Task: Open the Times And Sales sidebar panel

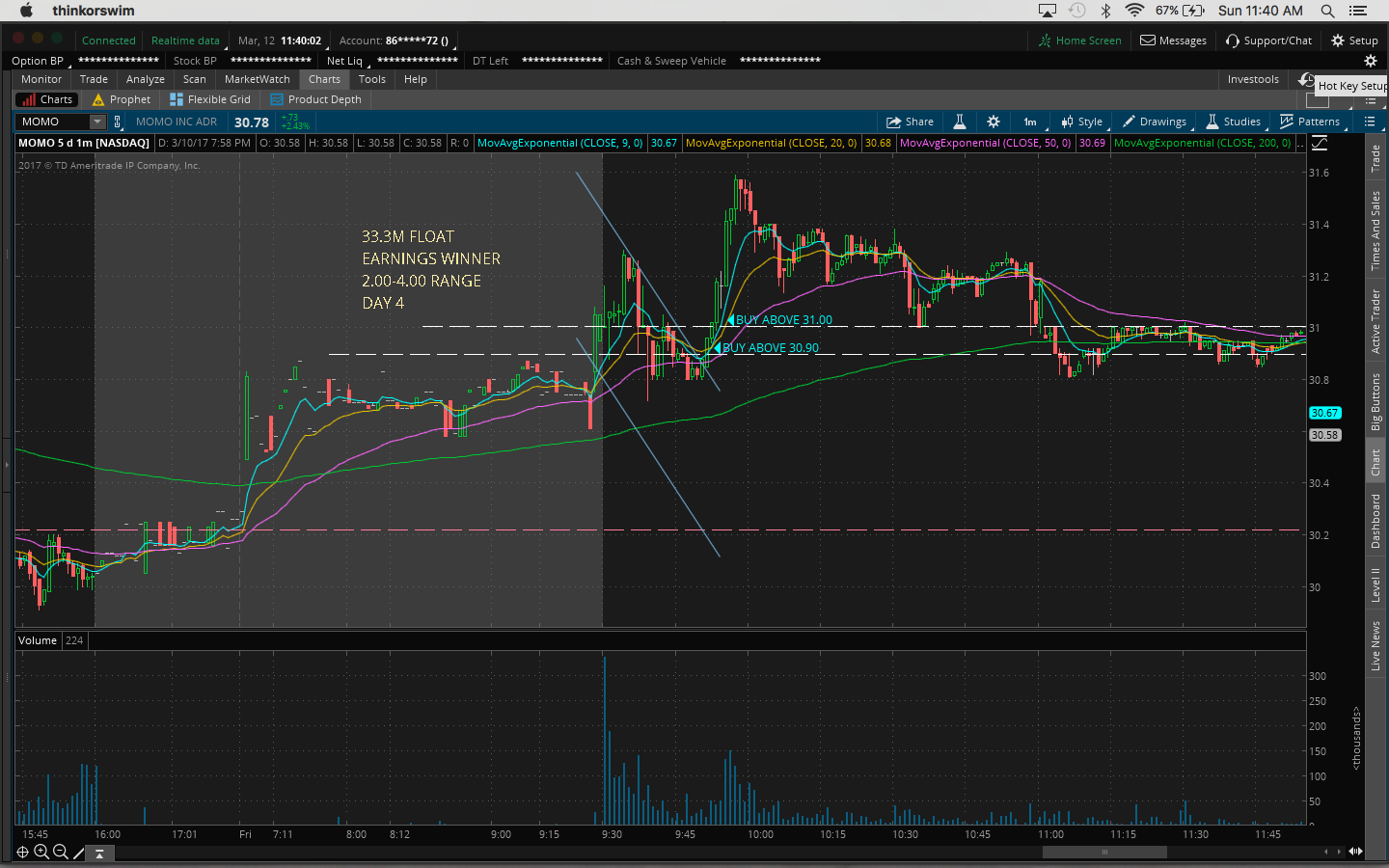Action: [1375, 231]
